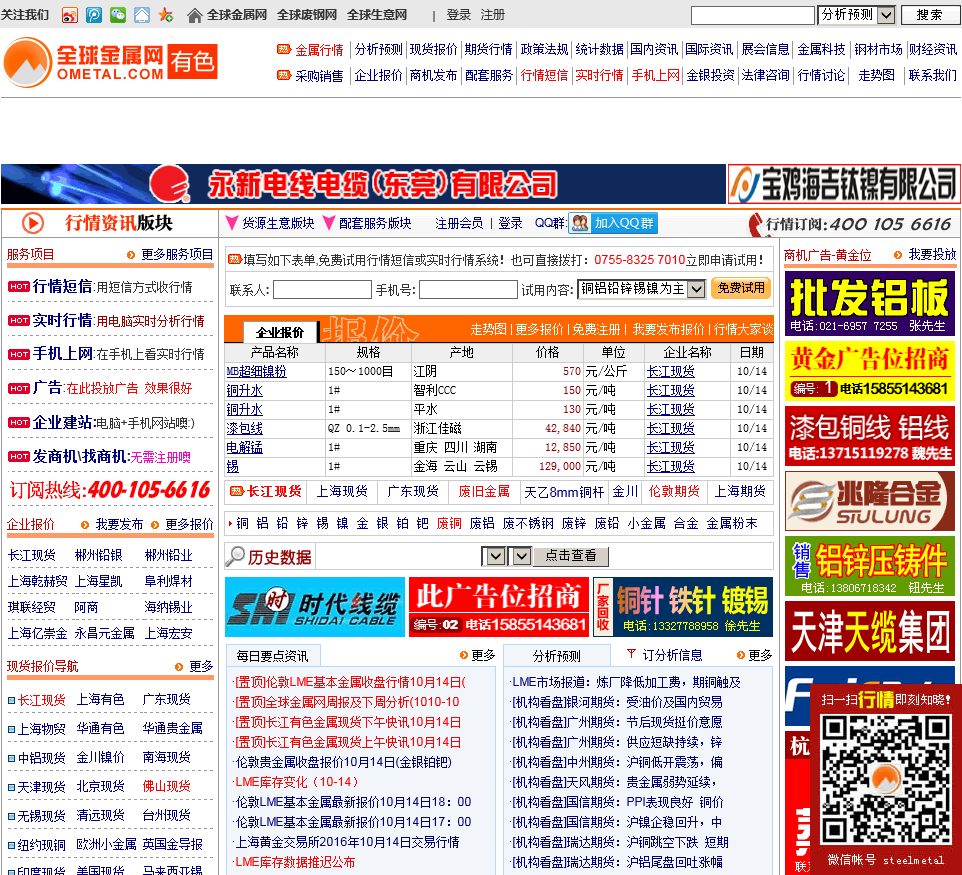Screen dimensions: 962x875
Task: Open the LME库存变化（10-14）news link
Action: [x=296, y=782]
